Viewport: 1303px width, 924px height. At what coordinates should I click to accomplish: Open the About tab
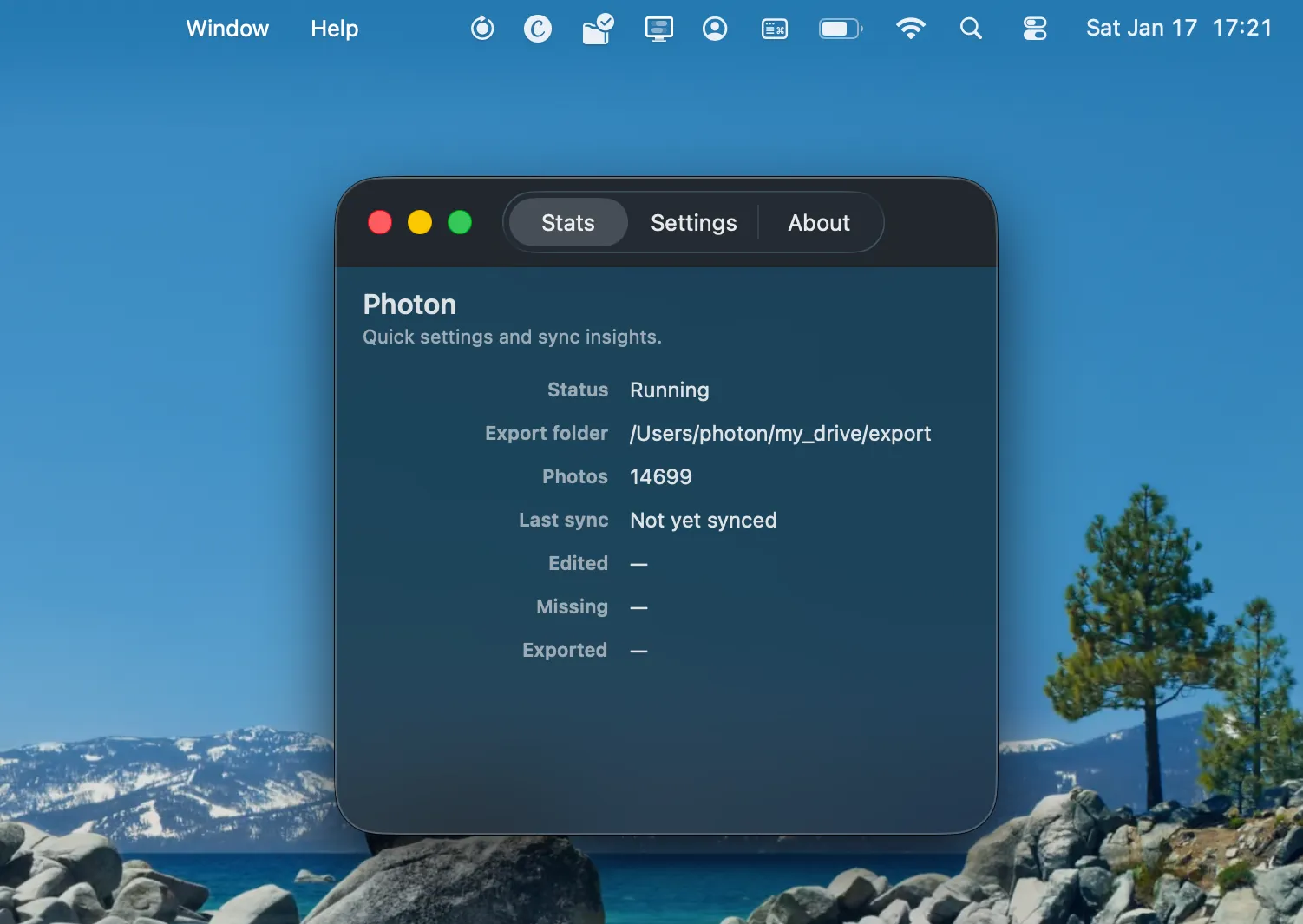(818, 223)
